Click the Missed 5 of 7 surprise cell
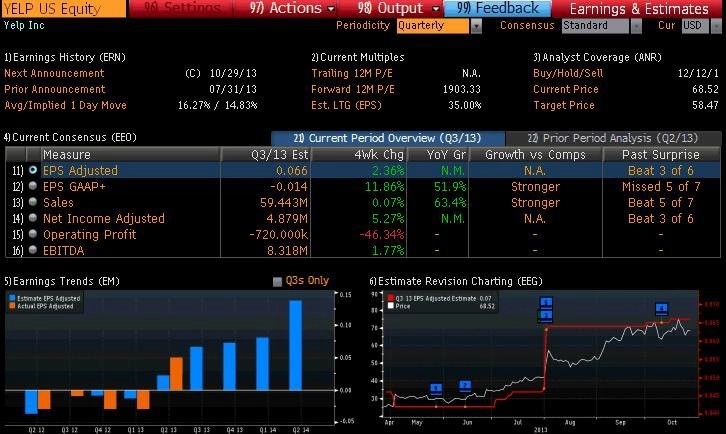 pyautogui.click(x=661, y=187)
